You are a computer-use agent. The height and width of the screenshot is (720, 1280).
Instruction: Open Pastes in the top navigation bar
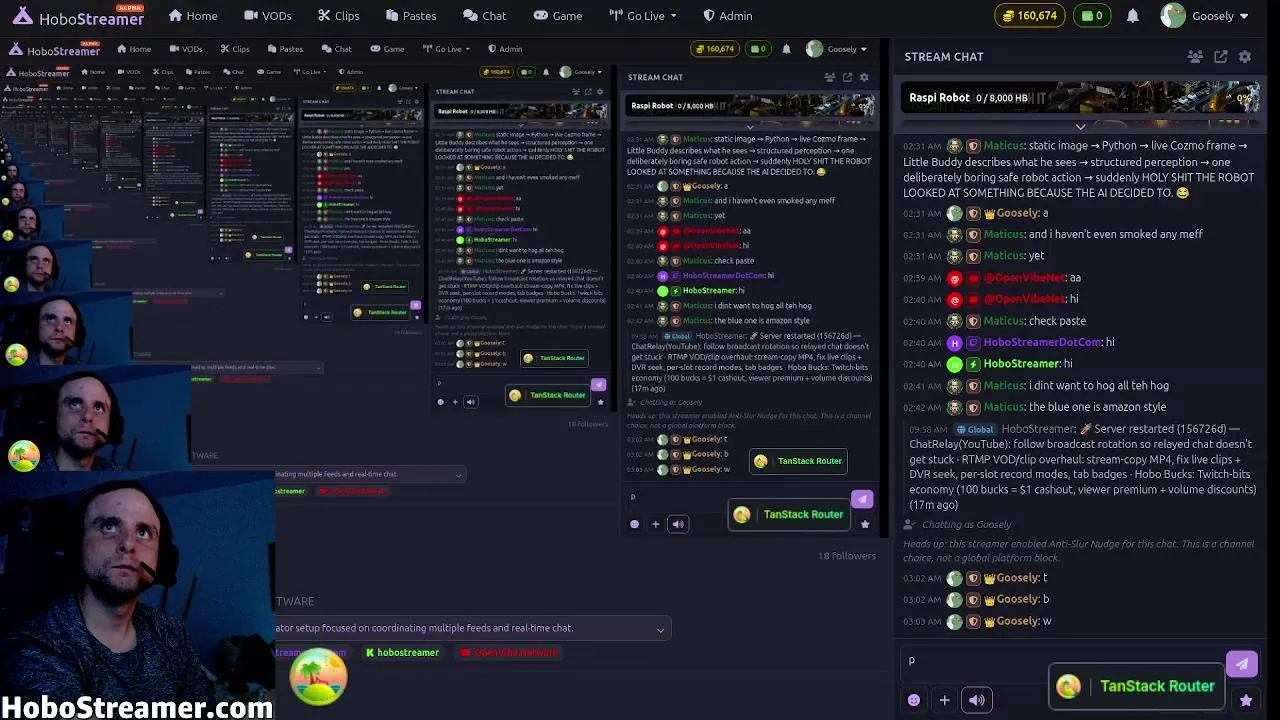409,16
